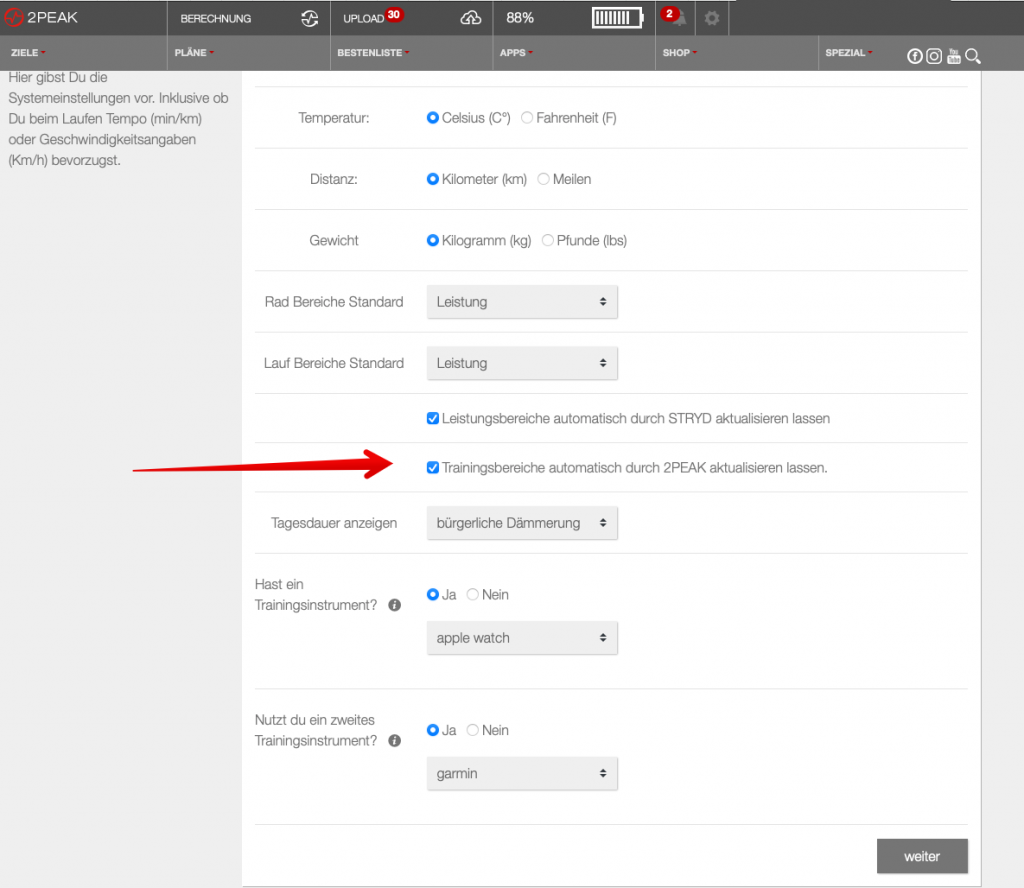Open the garmin device dropdown
The width and height of the screenshot is (1024, 888).
coord(522,774)
